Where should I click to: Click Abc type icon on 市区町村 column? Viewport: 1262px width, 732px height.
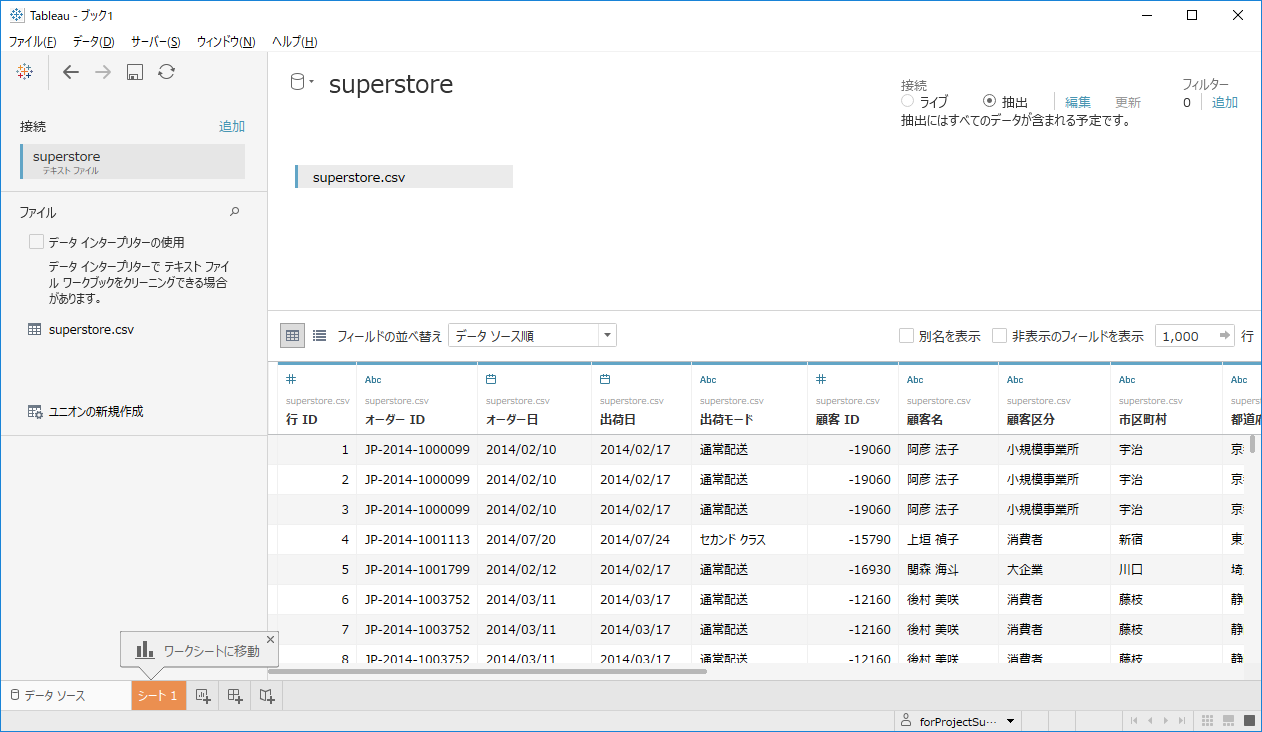[x=1127, y=380]
